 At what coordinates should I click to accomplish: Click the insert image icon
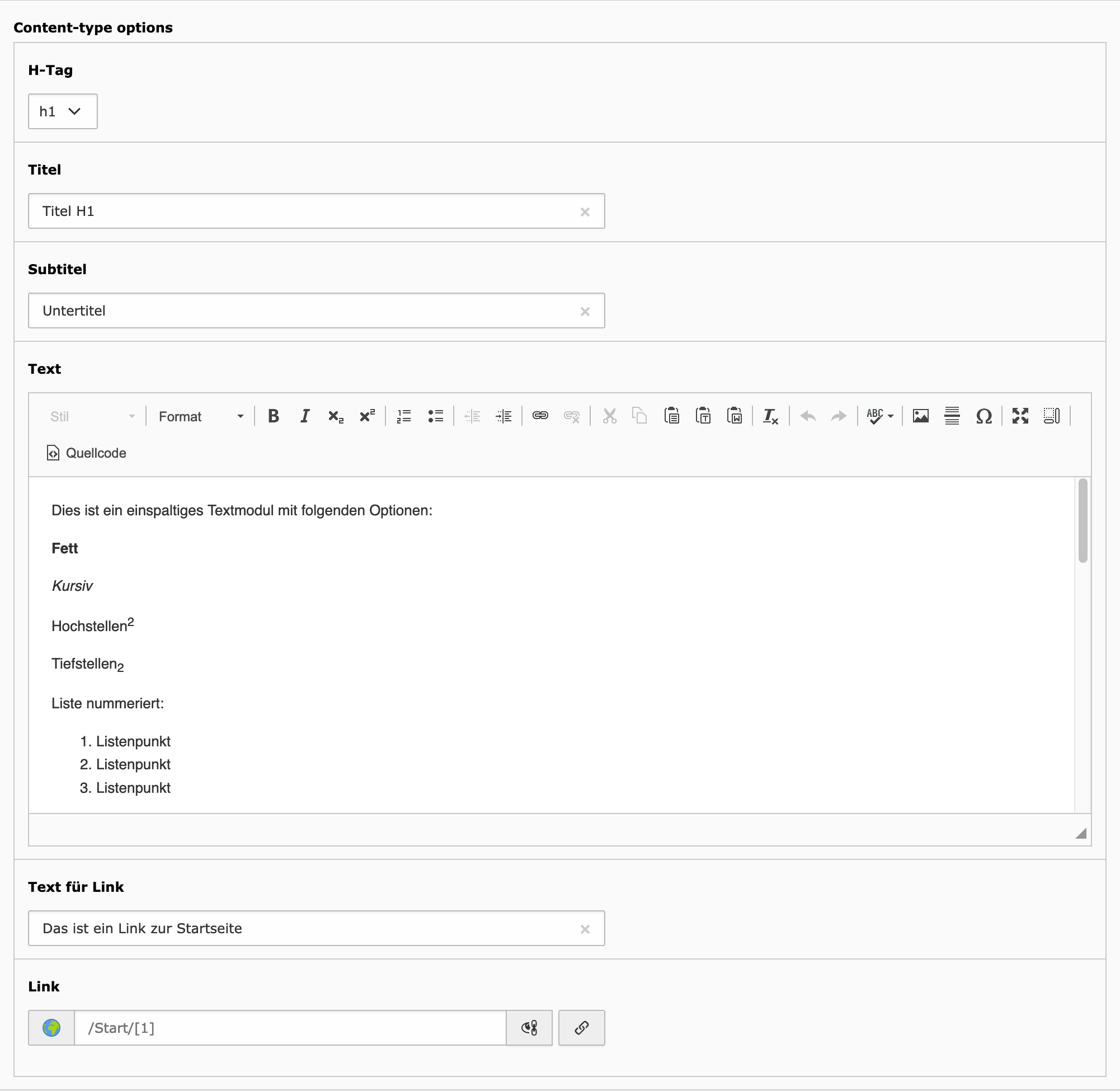pos(921,416)
